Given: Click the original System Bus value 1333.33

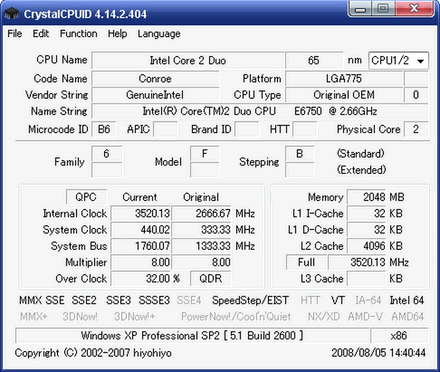Looking at the screenshot, I should 201,246.
